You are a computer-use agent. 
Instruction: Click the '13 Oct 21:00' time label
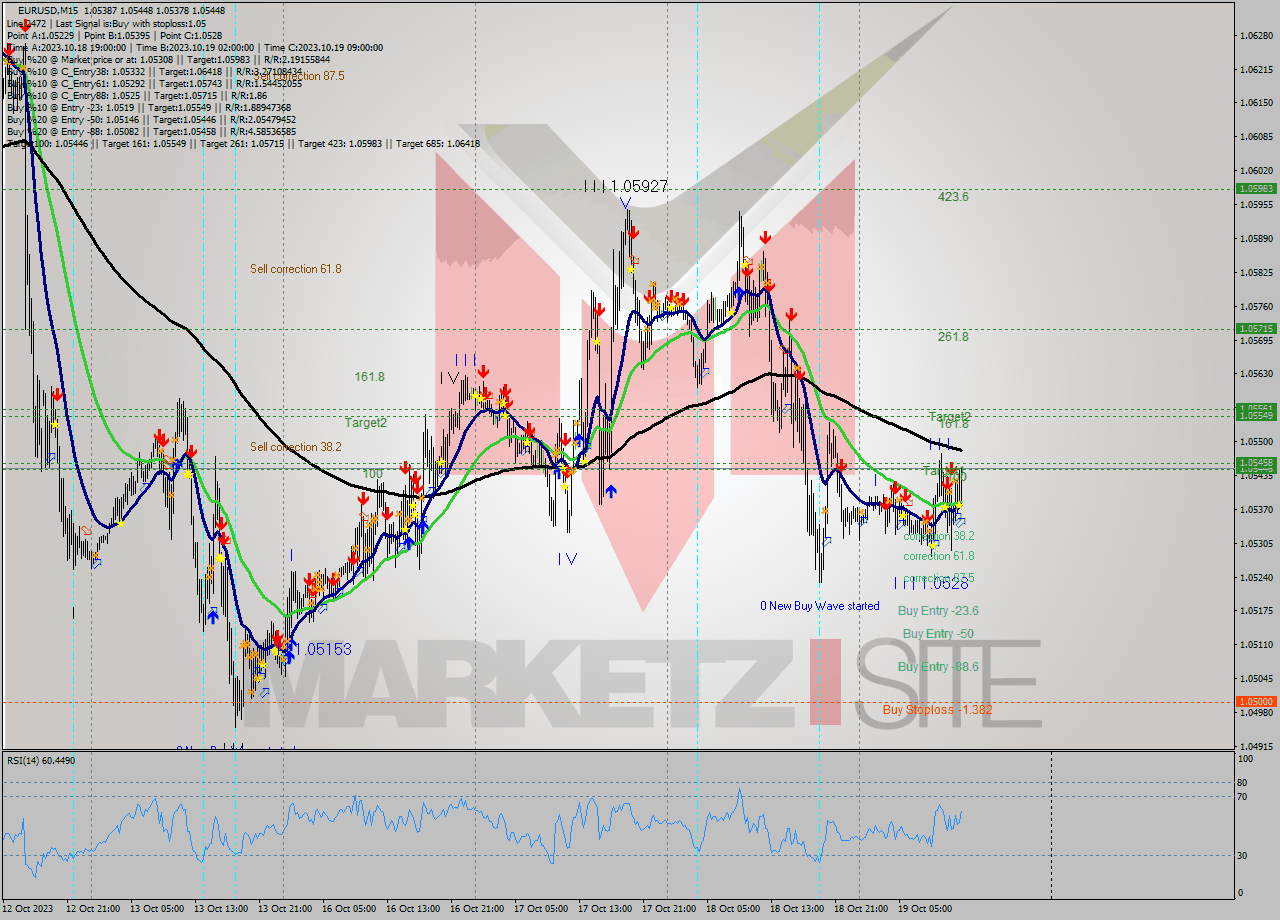283,909
